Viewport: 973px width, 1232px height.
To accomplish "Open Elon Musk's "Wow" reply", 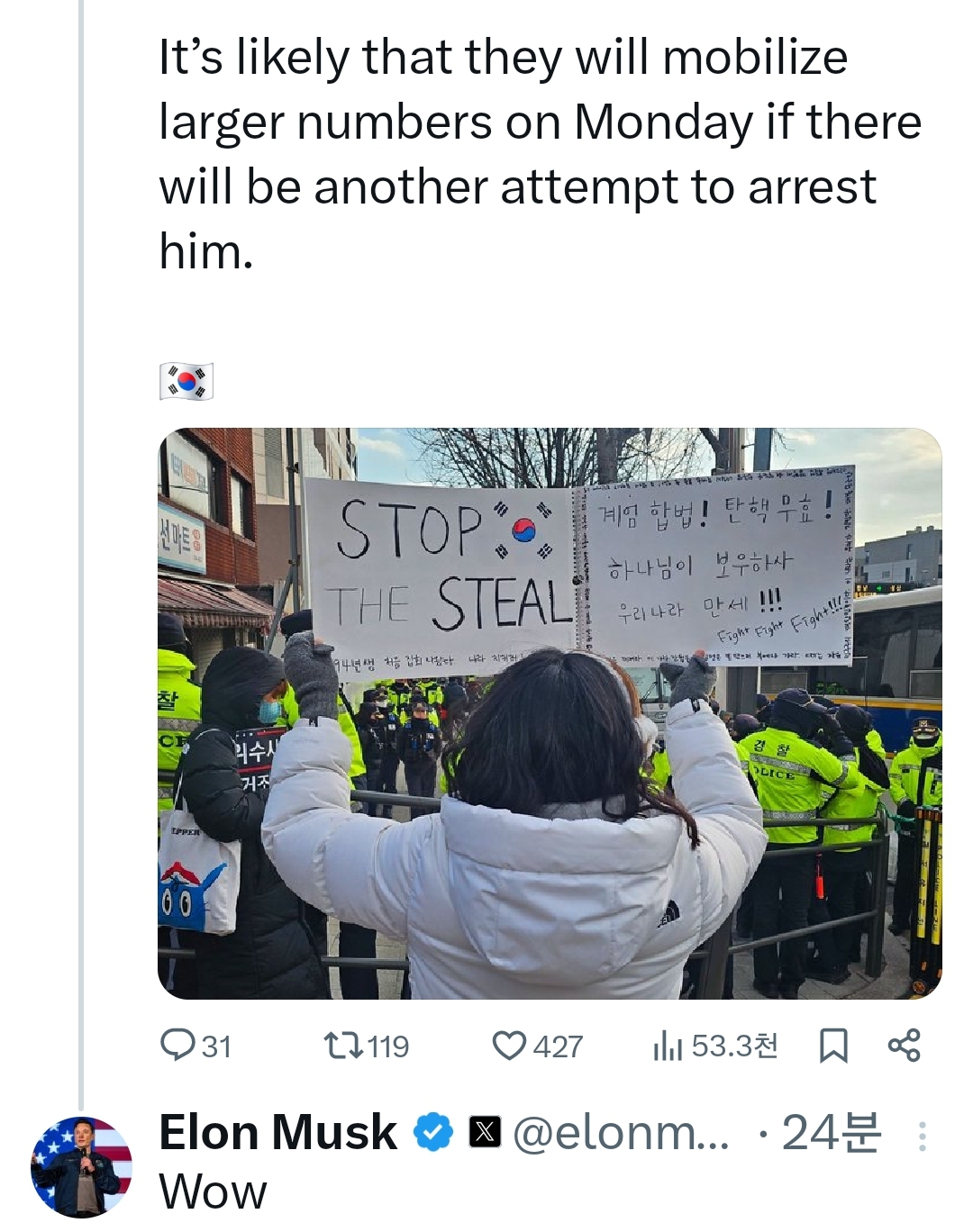I will 214,1192.
